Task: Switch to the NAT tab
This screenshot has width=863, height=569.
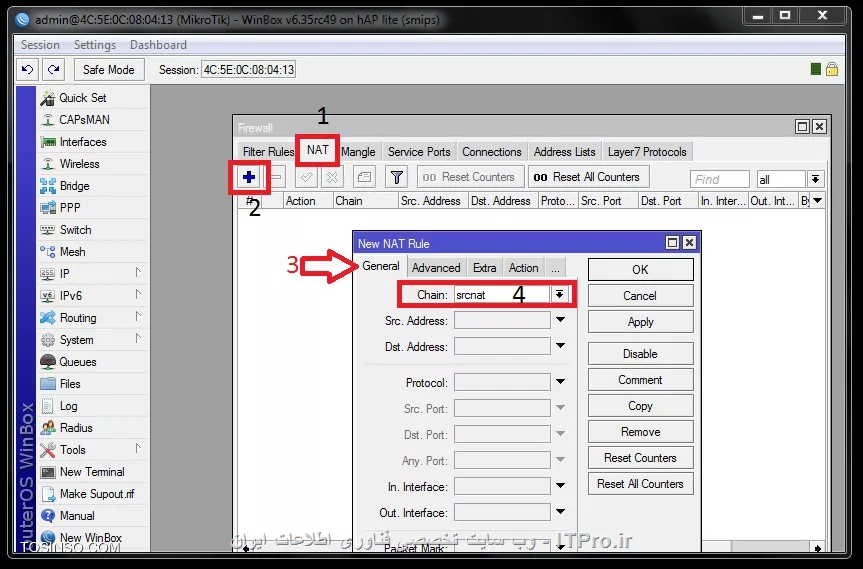Action: tap(318, 150)
